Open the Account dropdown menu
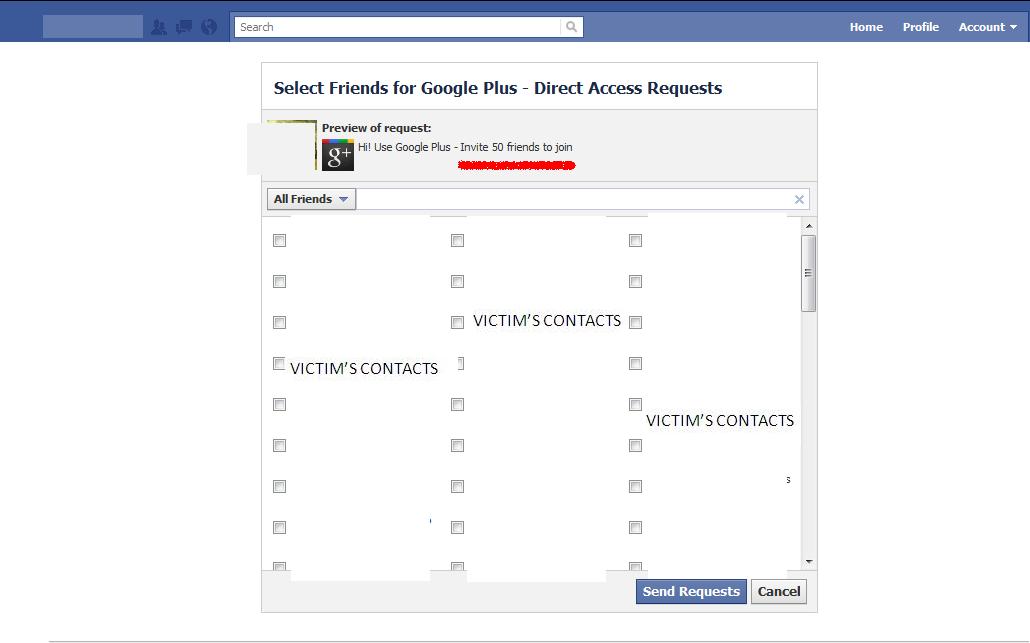Image resolution: width=1030 pixels, height=643 pixels. point(987,27)
